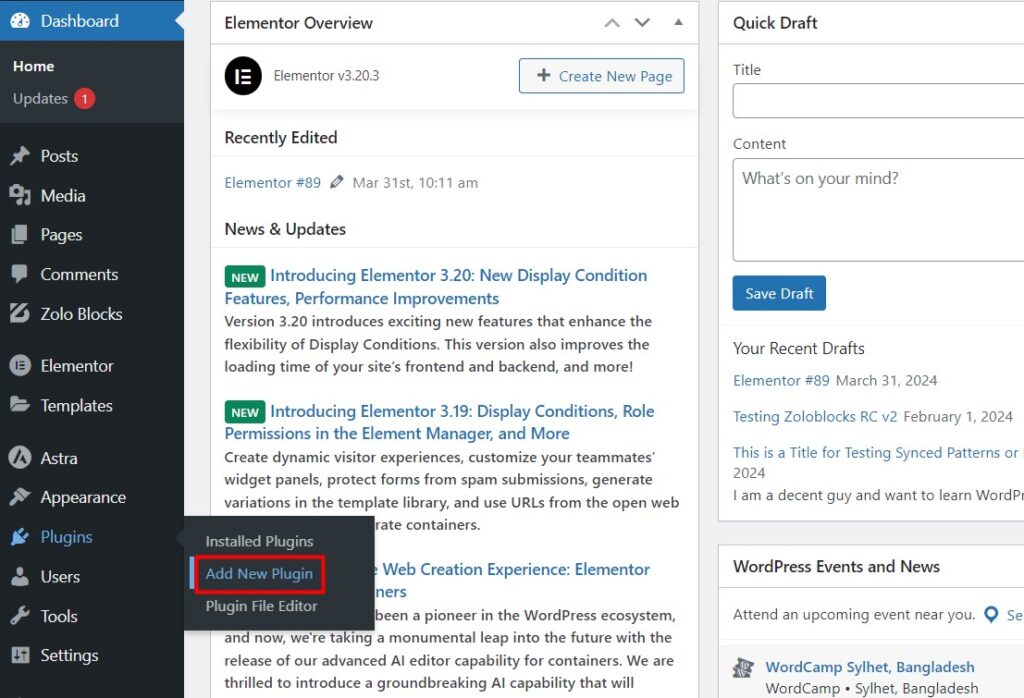Click the Appearance paintbrush icon
This screenshot has height=698, width=1024.
point(20,497)
